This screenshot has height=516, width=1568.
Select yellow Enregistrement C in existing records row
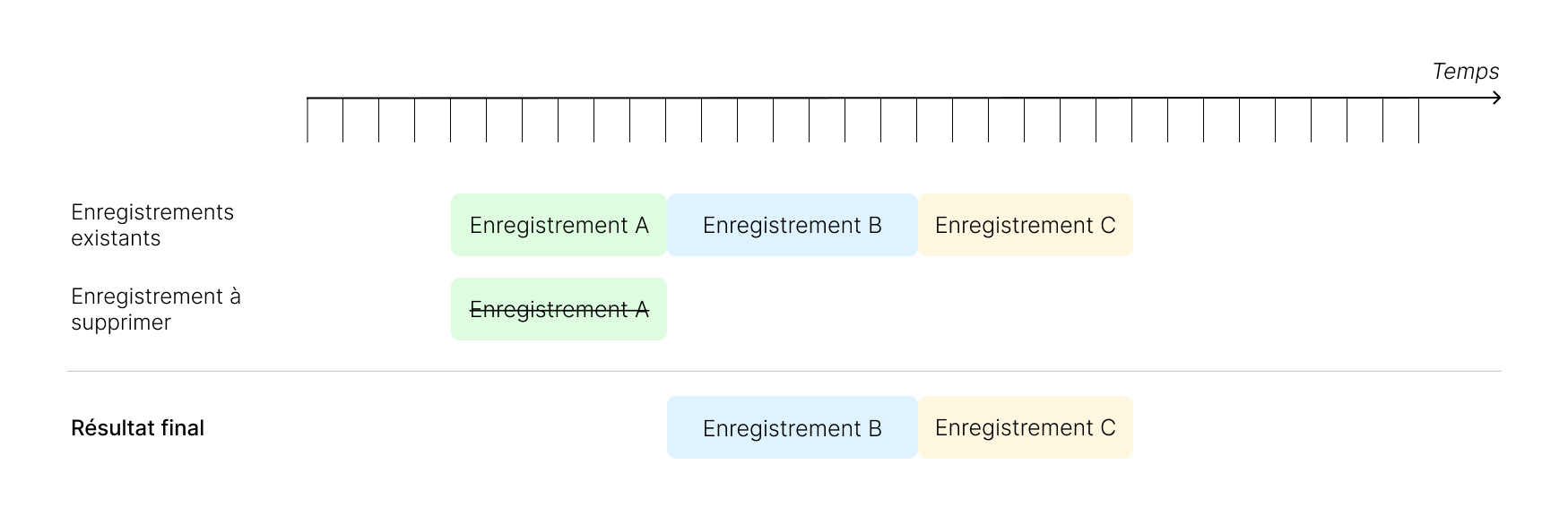point(1025,225)
